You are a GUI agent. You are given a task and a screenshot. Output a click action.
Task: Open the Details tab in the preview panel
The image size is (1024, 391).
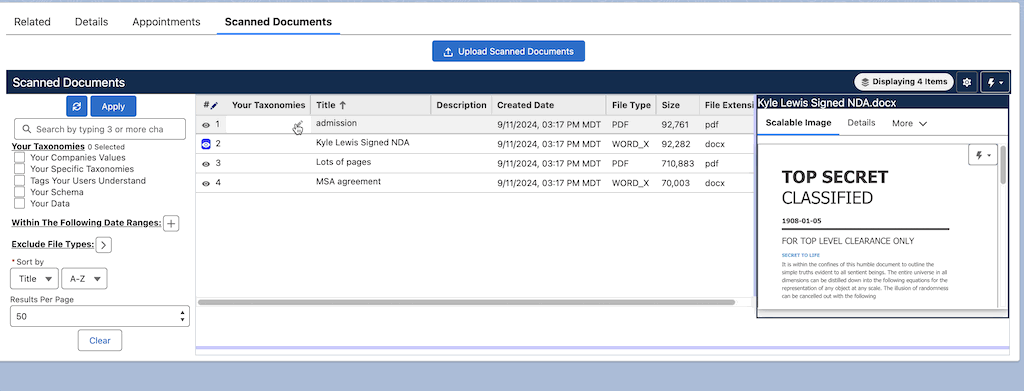pyautogui.click(x=861, y=123)
